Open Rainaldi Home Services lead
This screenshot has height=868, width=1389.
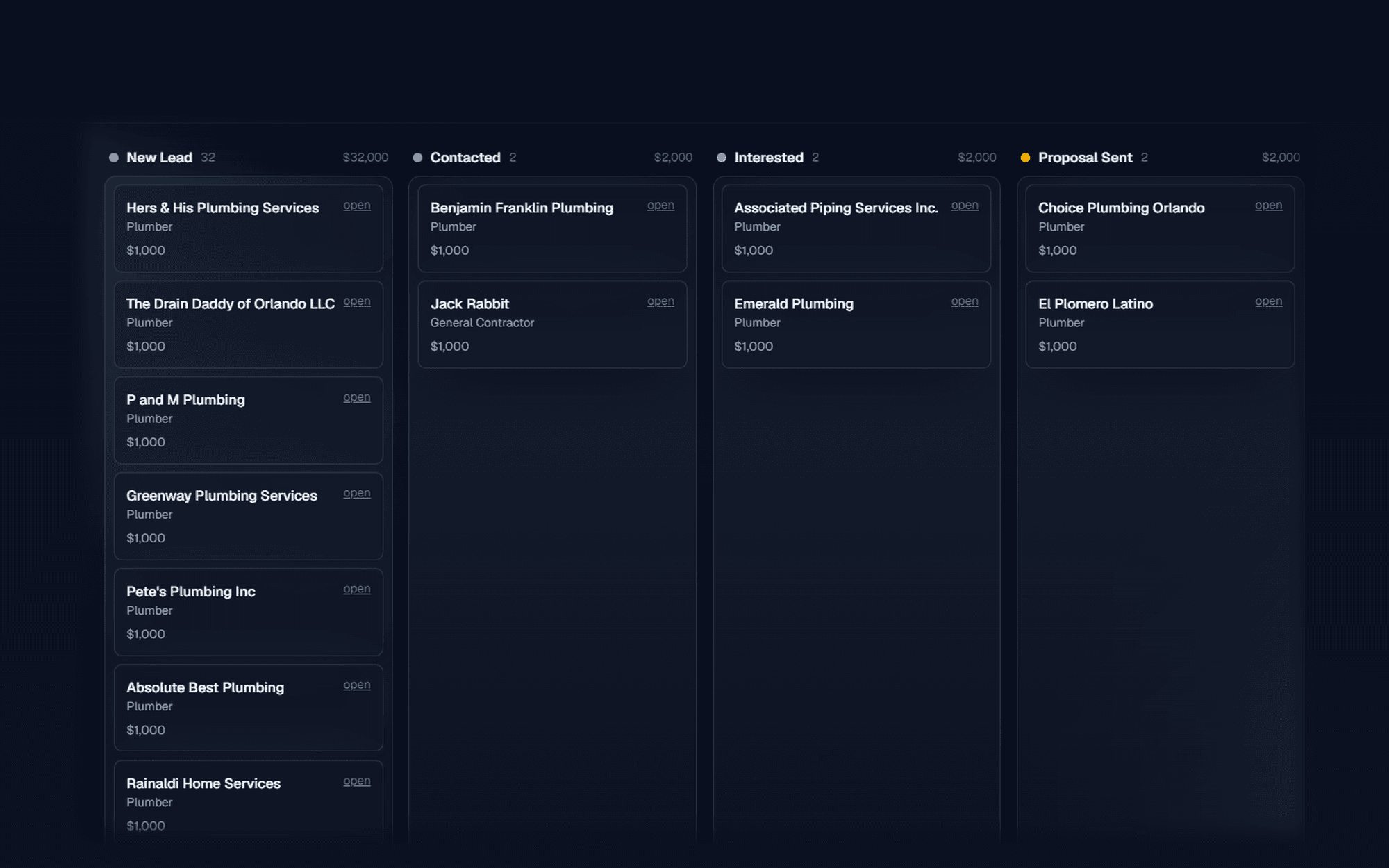pyautogui.click(x=356, y=781)
